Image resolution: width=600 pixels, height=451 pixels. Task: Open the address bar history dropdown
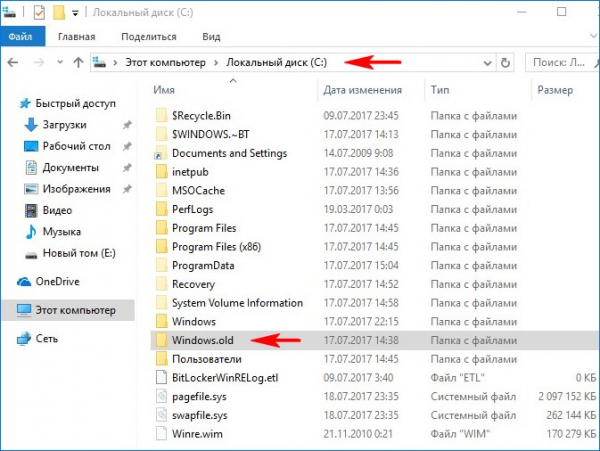coord(487,63)
